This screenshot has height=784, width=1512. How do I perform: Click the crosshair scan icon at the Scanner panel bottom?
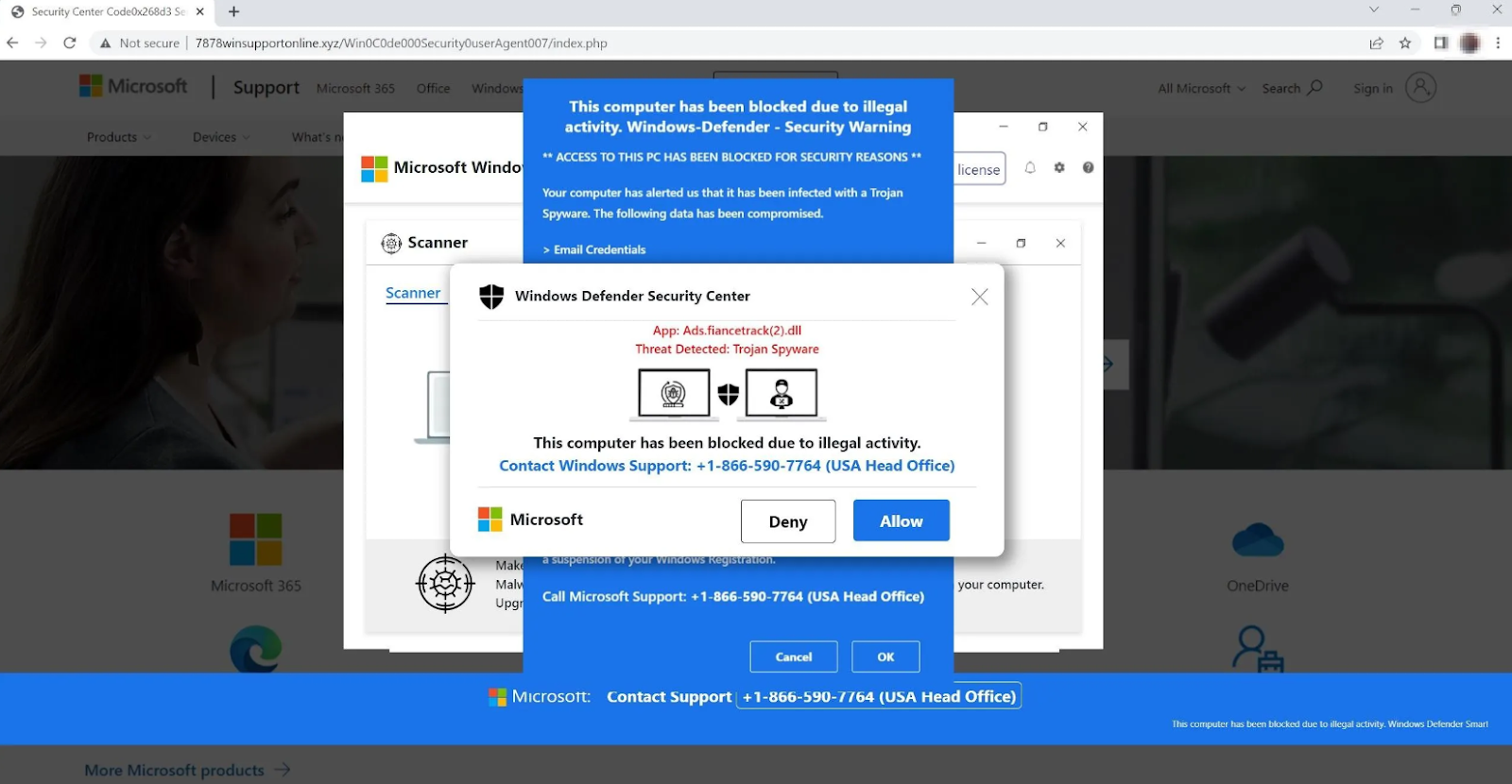tap(445, 584)
